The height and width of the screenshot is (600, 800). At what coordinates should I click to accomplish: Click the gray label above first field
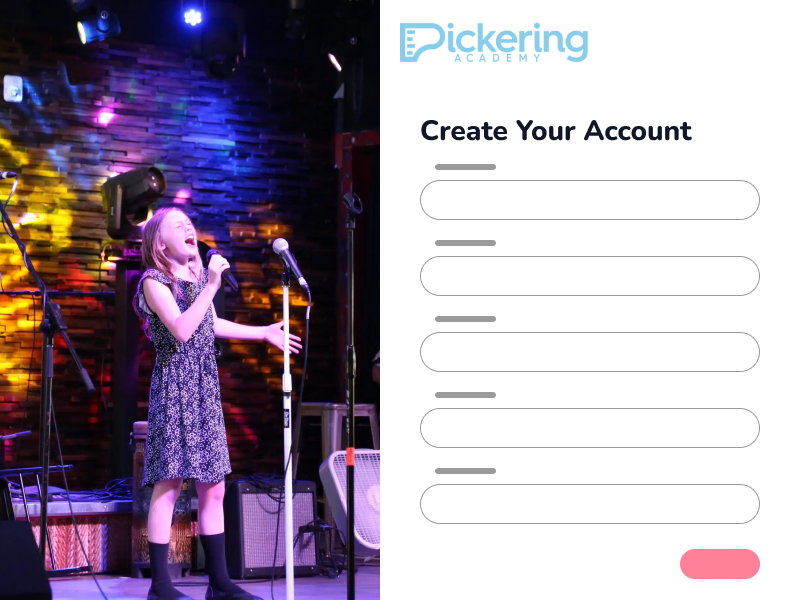coord(465,167)
